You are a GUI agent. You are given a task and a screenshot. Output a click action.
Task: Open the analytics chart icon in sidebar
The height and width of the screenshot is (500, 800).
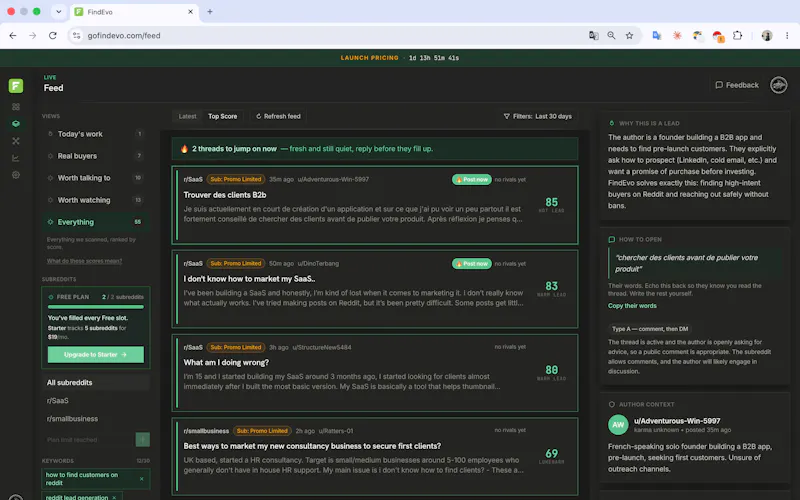(16, 158)
